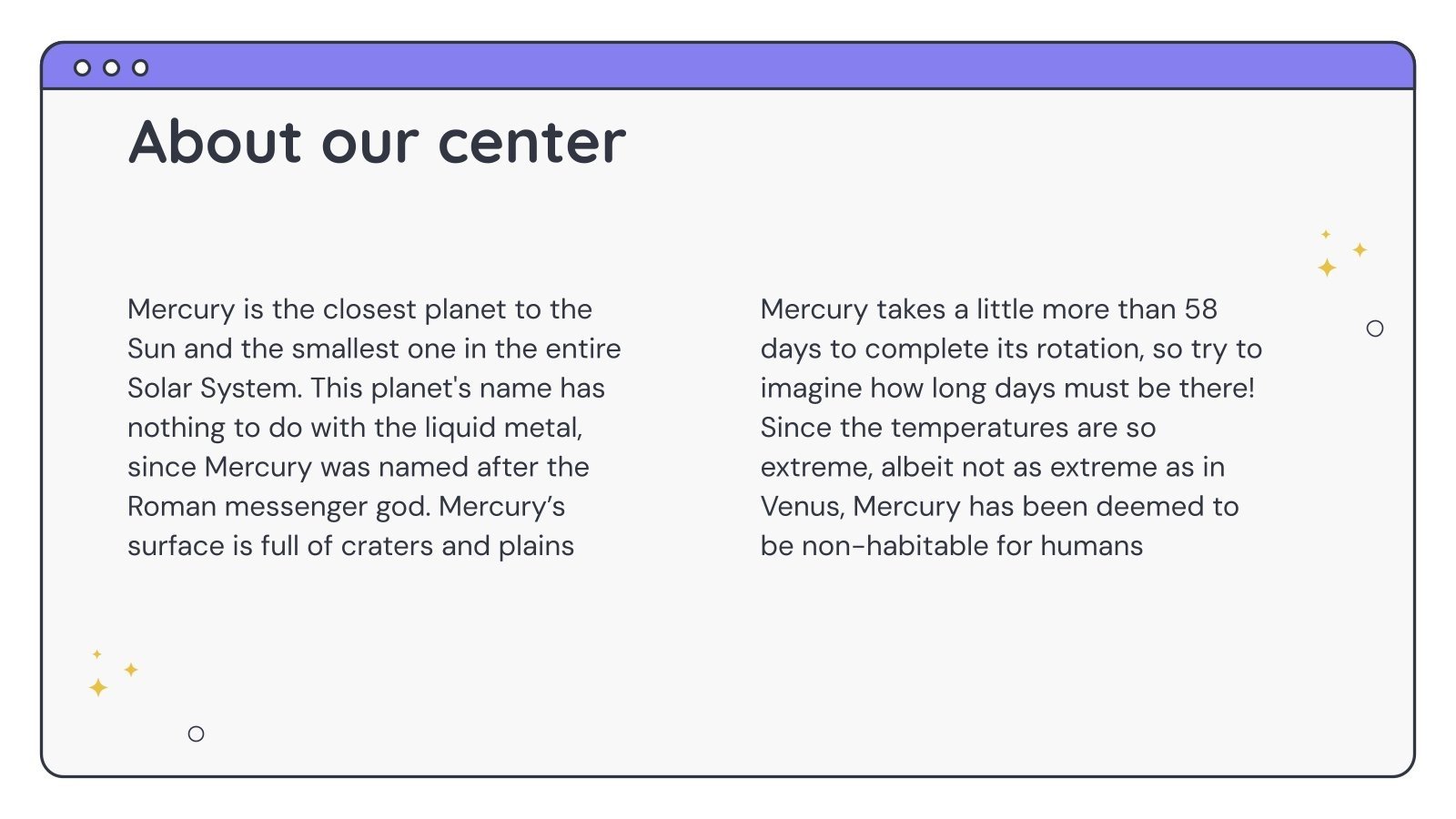Click the hollow circle near the right edge
1456x819 pixels.
click(x=1375, y=329)
